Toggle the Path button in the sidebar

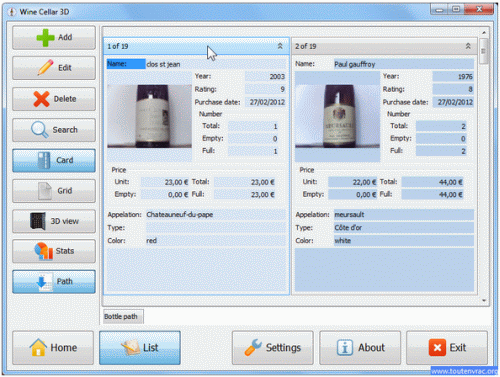point(54,281)
